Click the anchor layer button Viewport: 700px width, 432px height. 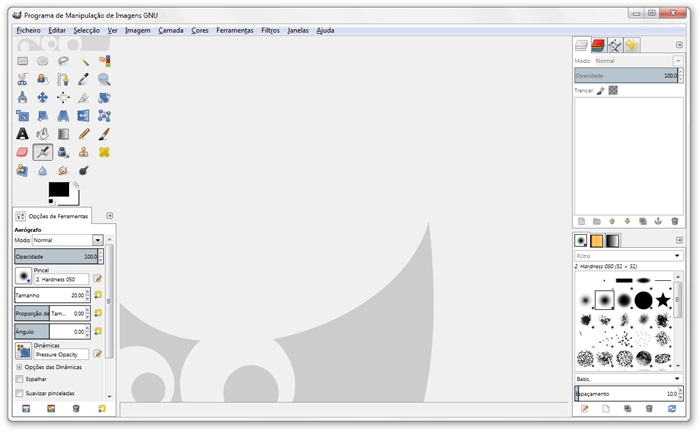coord(658,221)
